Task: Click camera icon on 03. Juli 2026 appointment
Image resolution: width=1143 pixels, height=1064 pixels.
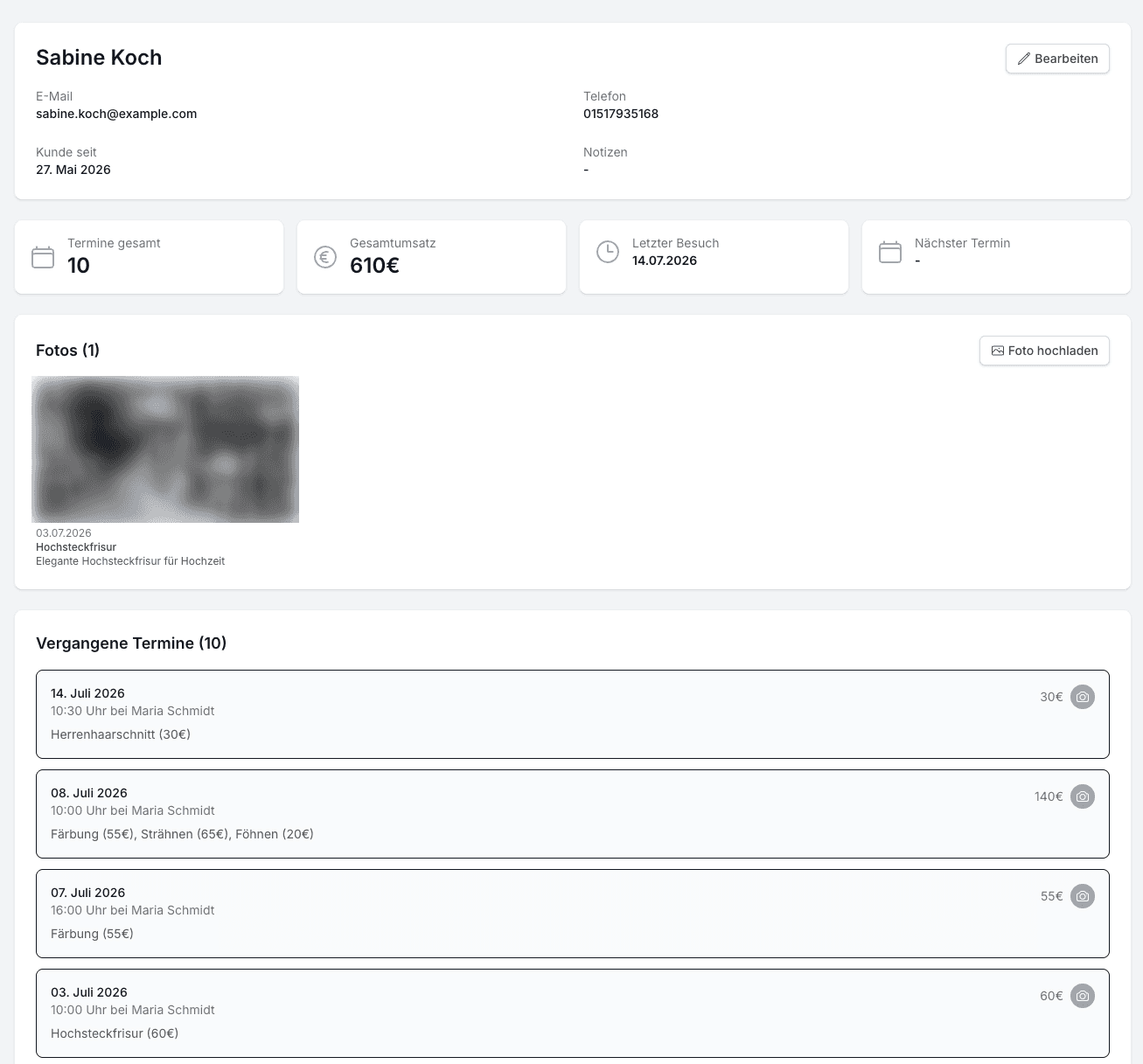Action: click(x=1083, y=996)
